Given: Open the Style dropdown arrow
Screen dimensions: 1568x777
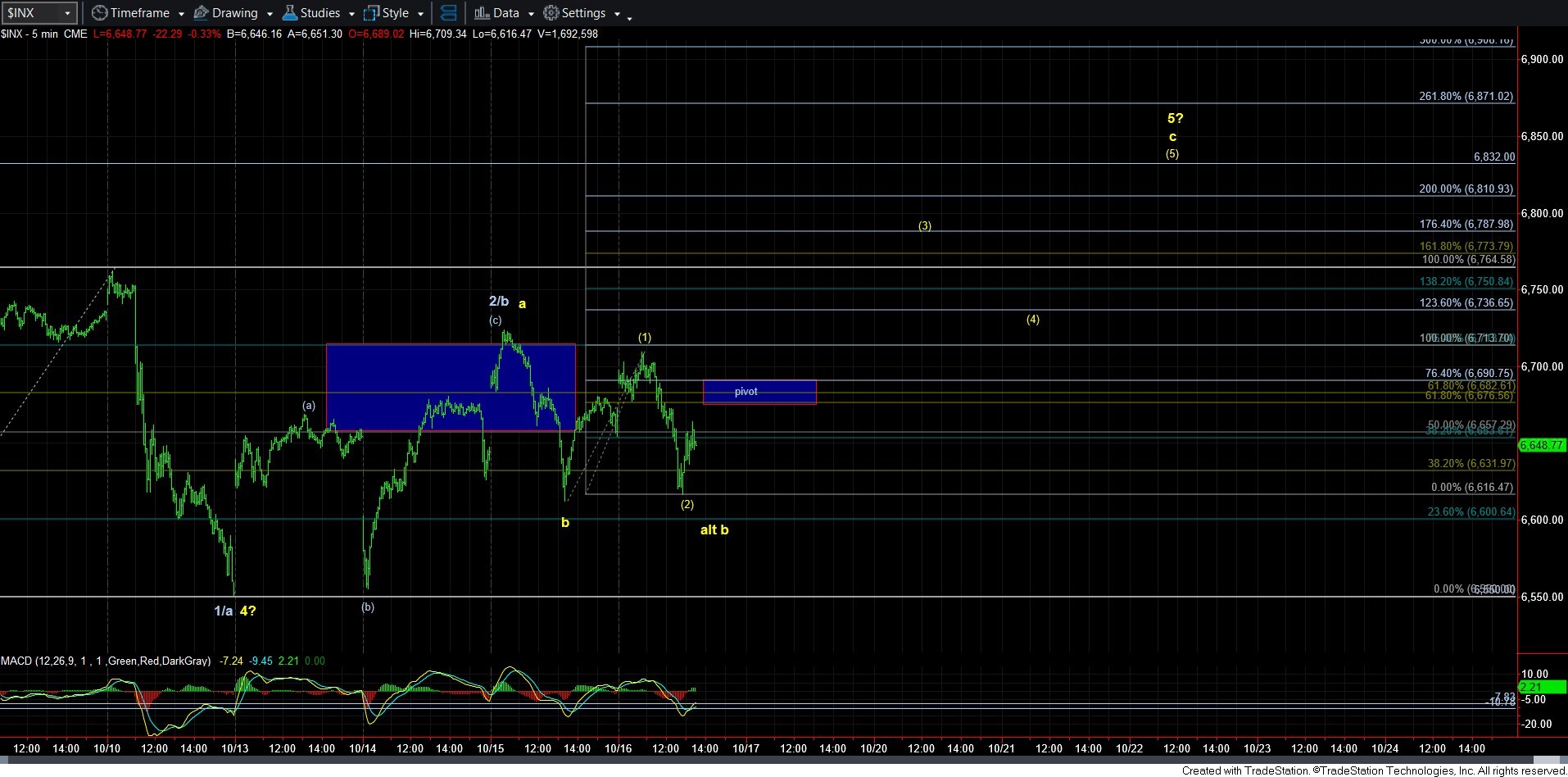Looking at the screenshot, I should [x=420, y=15].
